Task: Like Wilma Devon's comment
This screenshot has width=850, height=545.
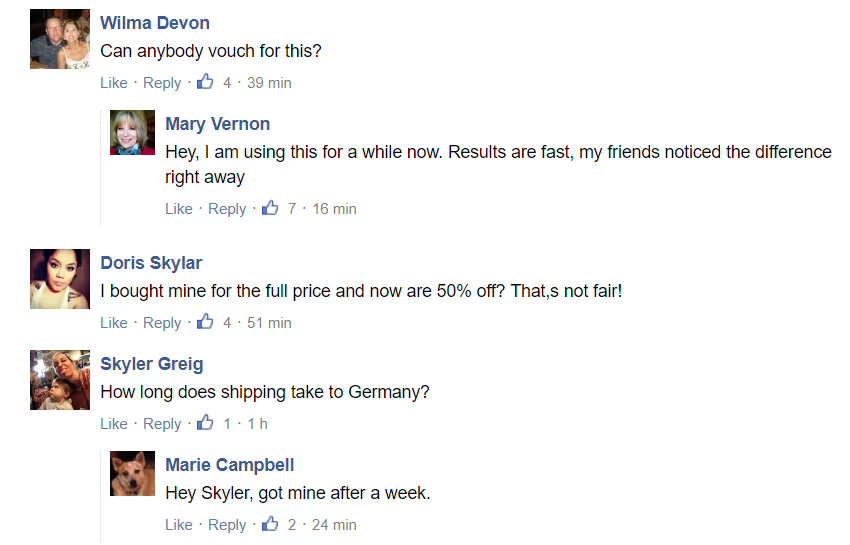Action: coord(114,83)
